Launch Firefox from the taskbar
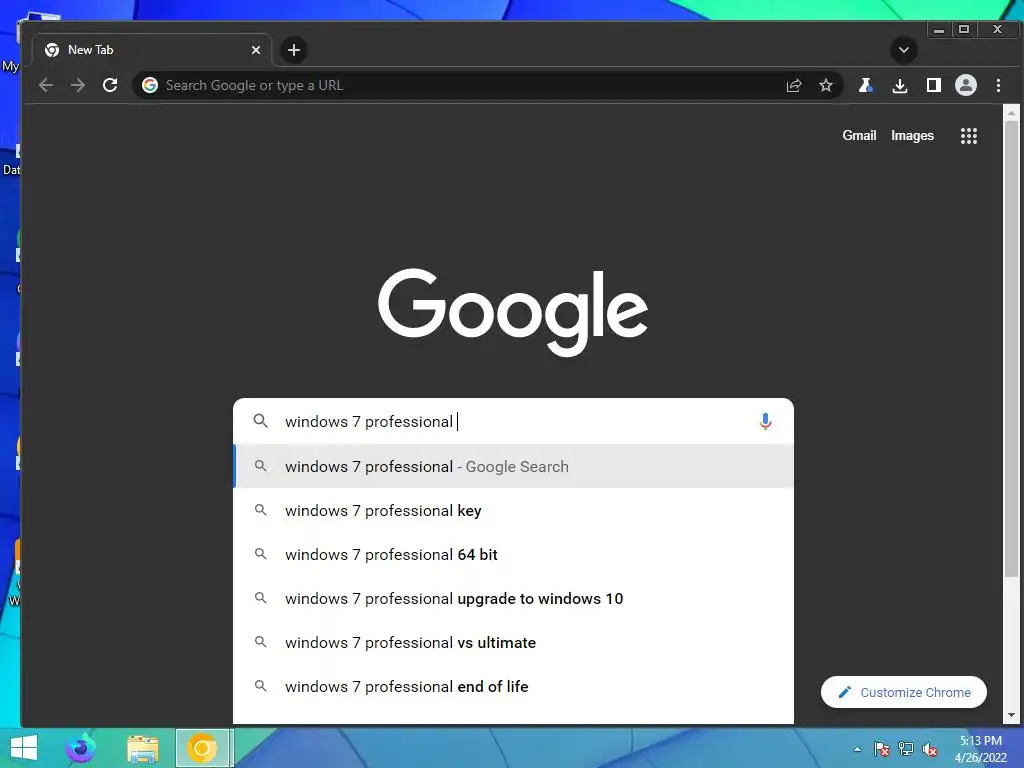1024x768 pixels. (81, 748)
